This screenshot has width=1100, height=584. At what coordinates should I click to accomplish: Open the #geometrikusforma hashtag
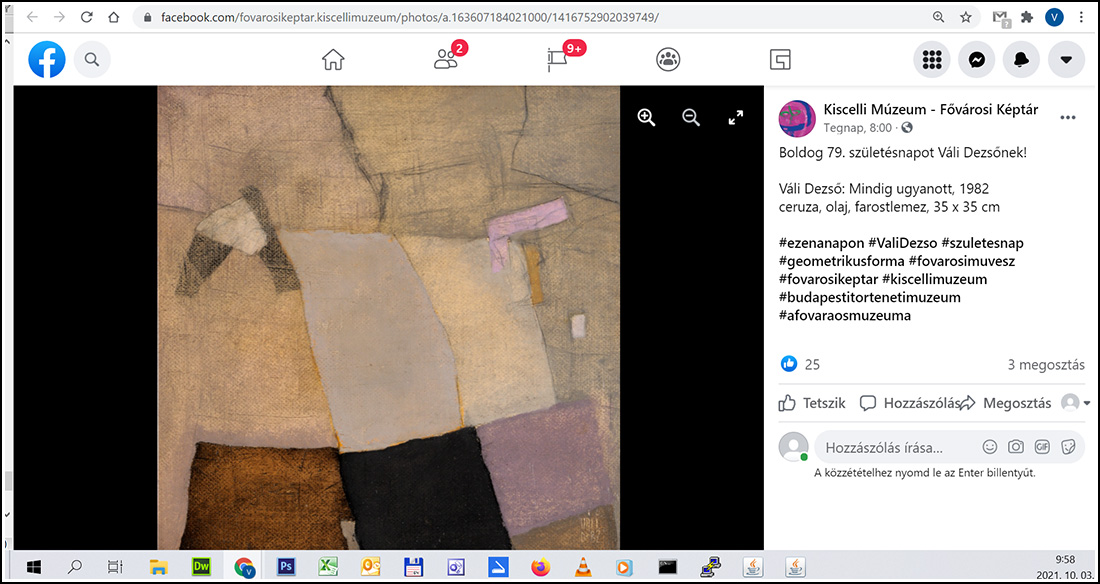click(x=841, y=261)
